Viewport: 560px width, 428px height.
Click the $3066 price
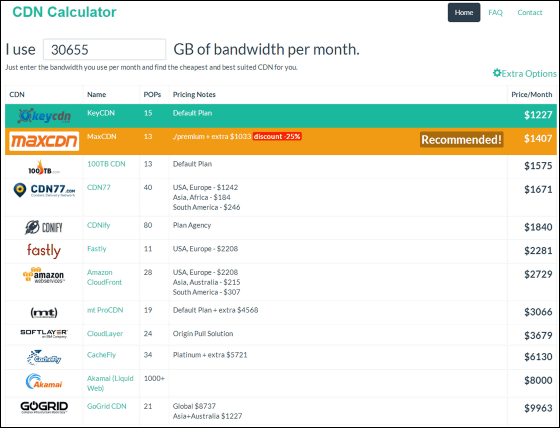538,312
